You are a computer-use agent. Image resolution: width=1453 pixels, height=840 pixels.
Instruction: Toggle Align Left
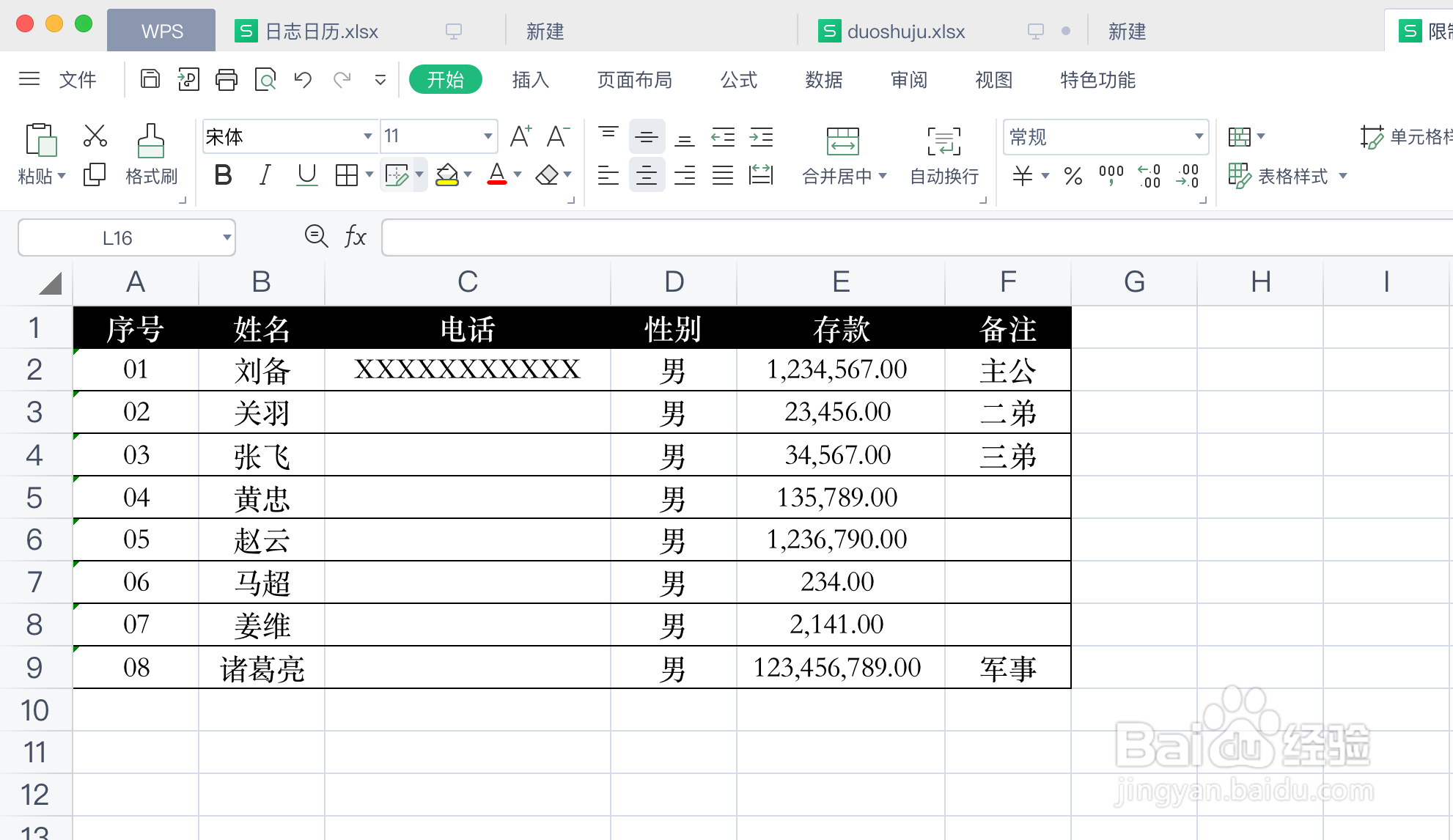click(x=608, y=175)
